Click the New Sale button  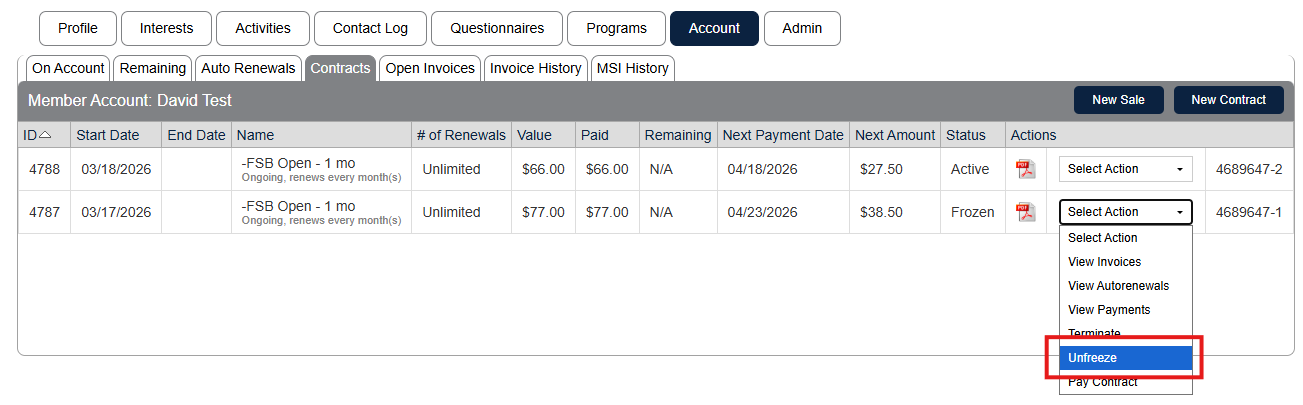pos(1118,100)
